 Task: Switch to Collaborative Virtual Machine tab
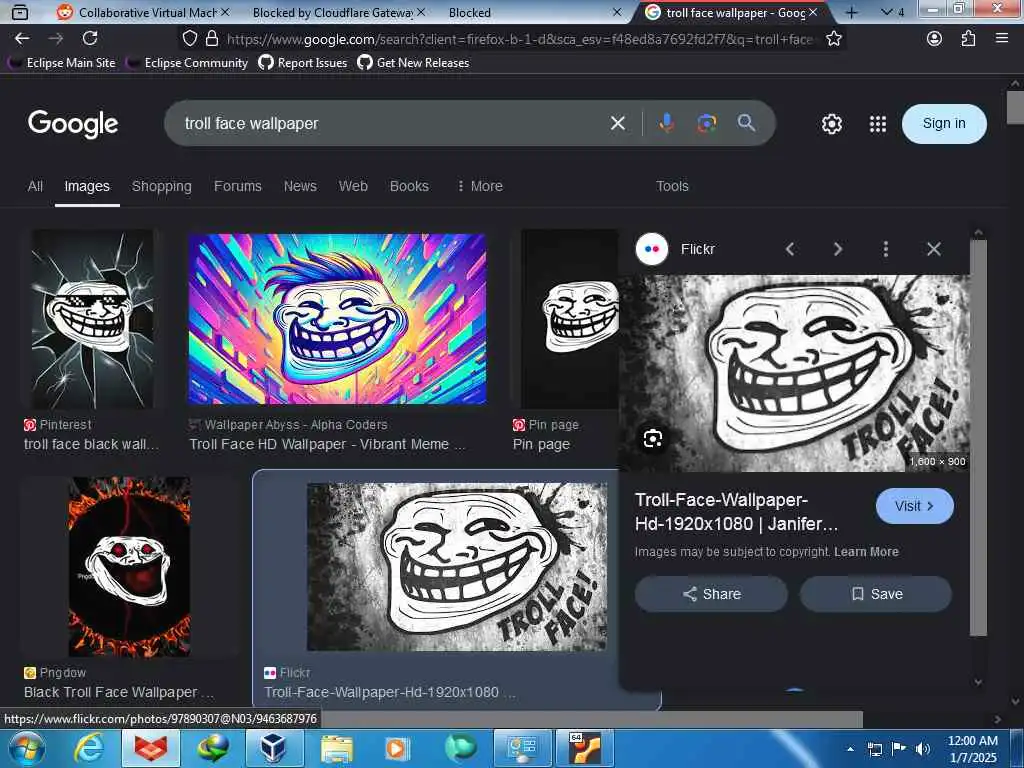point(140,12)
